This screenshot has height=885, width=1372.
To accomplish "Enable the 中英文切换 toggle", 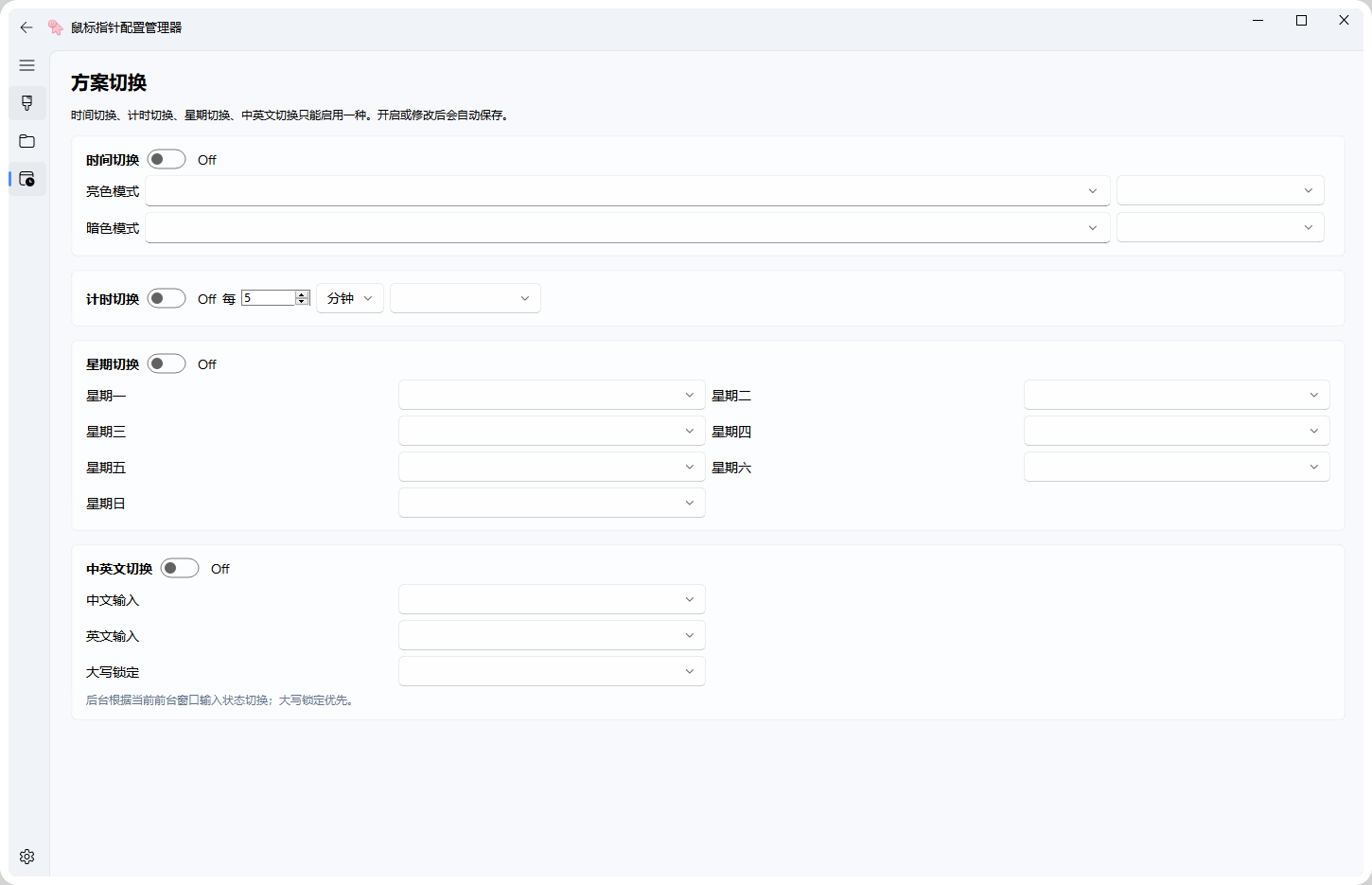I will coord(180,568).
